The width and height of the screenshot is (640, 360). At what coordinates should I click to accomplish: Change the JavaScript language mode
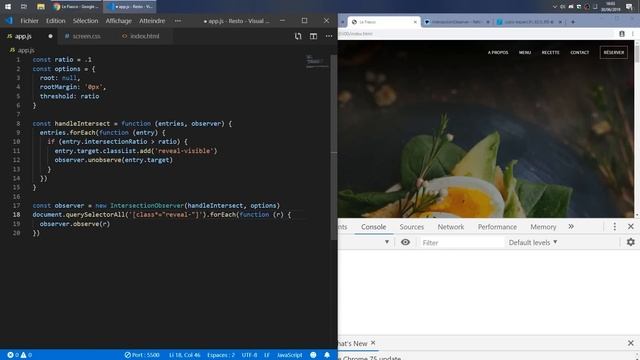point(289,355)
